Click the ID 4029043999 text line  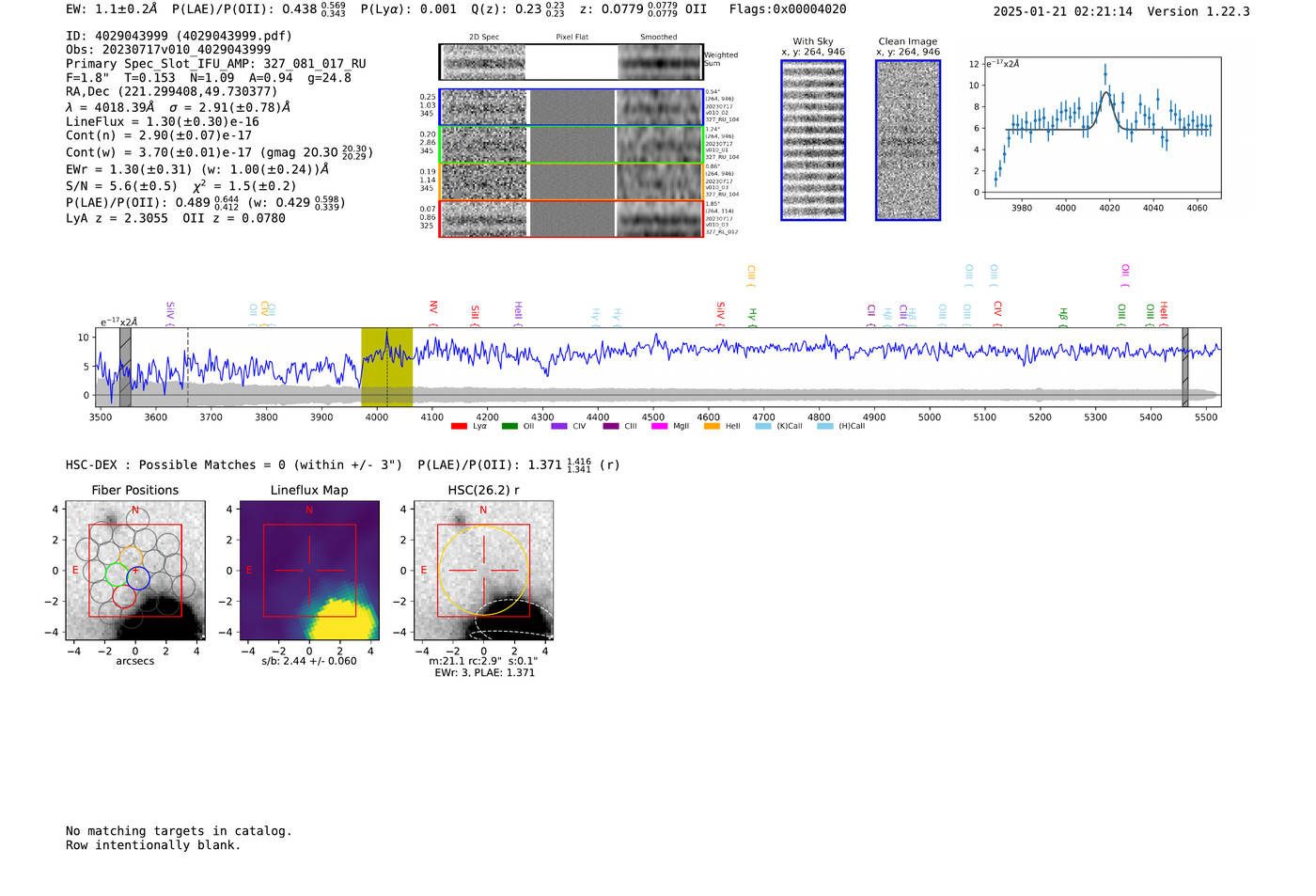[x=179, y=36]
